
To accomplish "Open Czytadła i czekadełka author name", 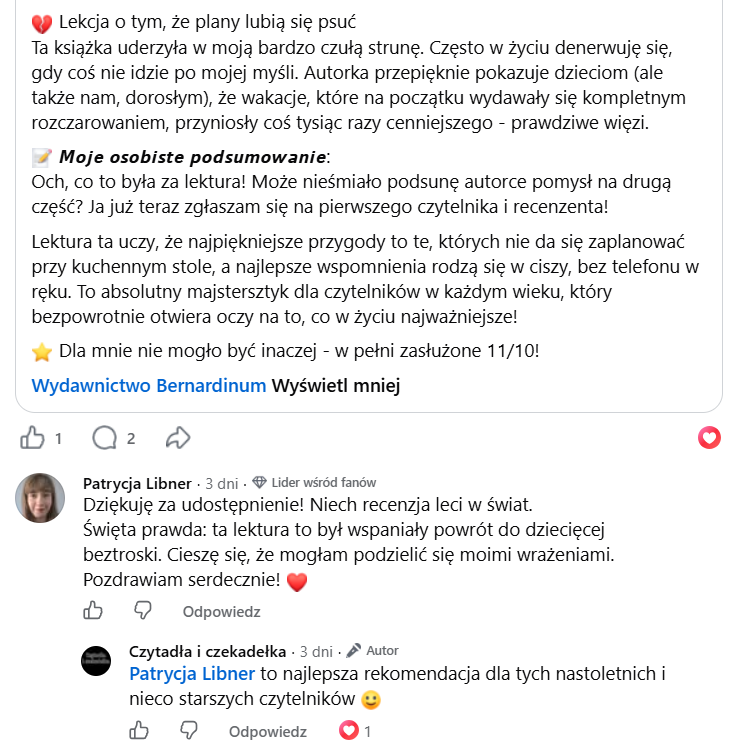I will [x=208, y=651].
